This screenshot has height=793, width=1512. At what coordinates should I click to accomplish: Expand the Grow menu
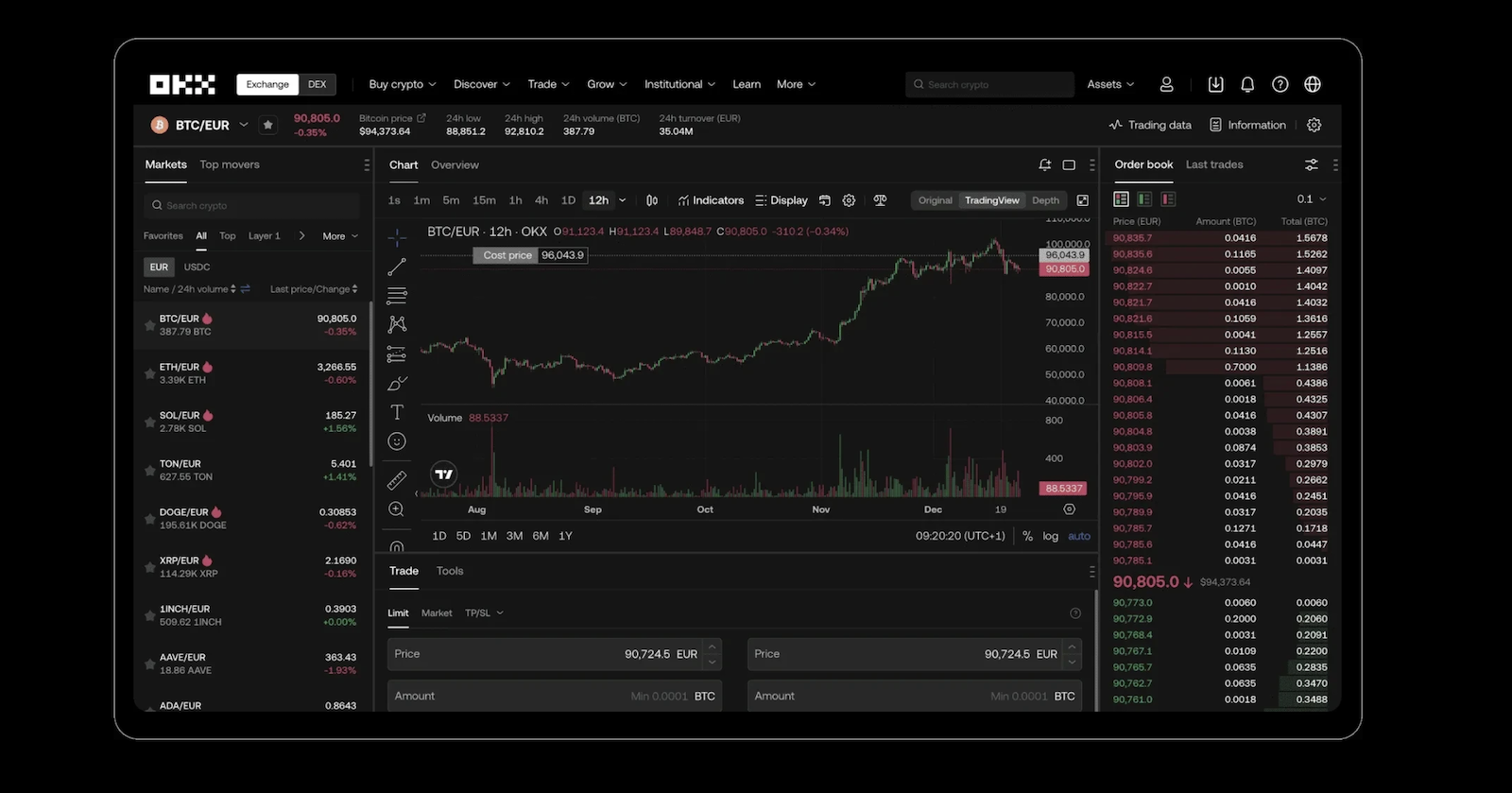tap(607, 84)
